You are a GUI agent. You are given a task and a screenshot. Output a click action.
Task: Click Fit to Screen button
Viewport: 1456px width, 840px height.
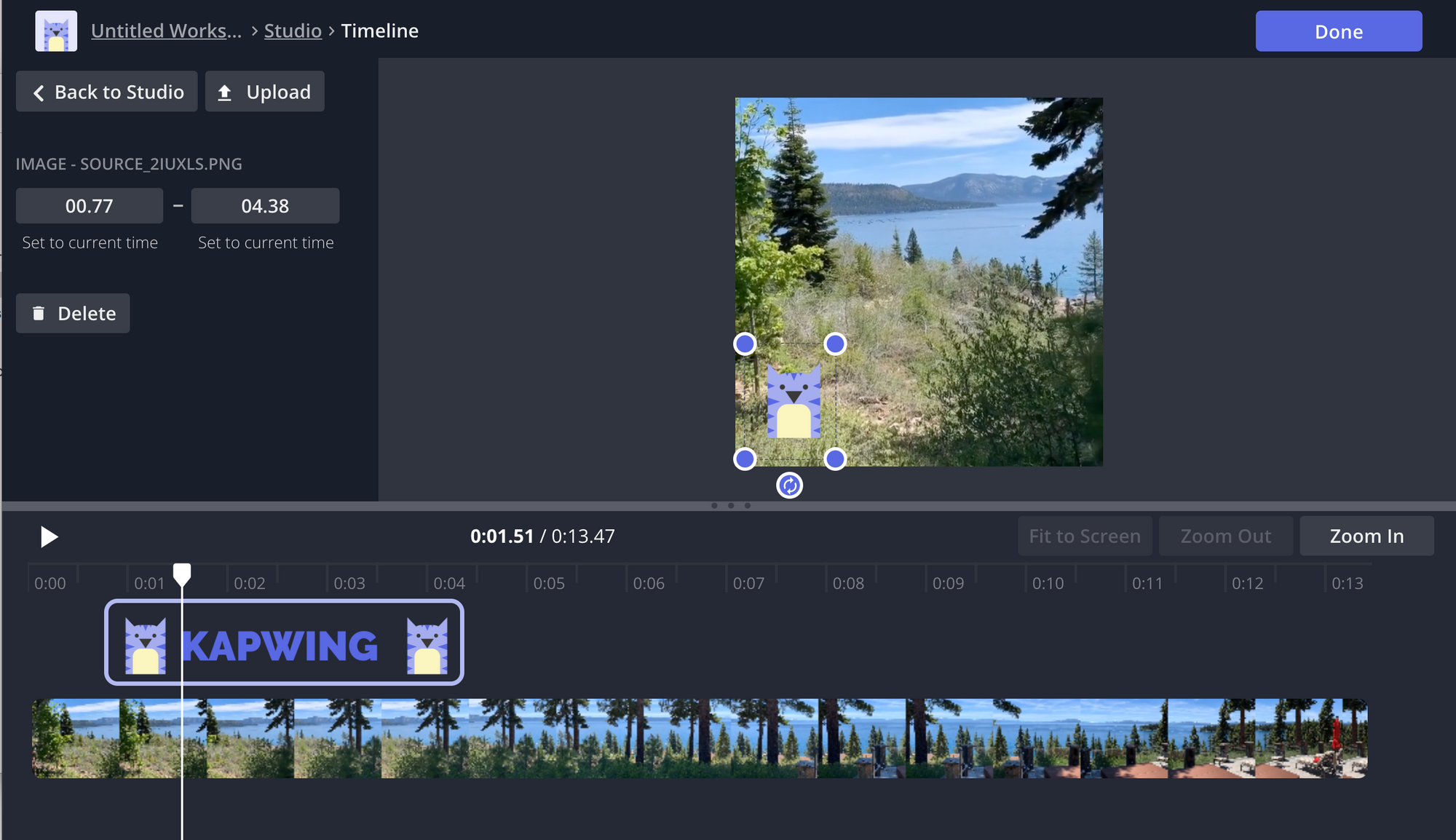[1084, 536]
